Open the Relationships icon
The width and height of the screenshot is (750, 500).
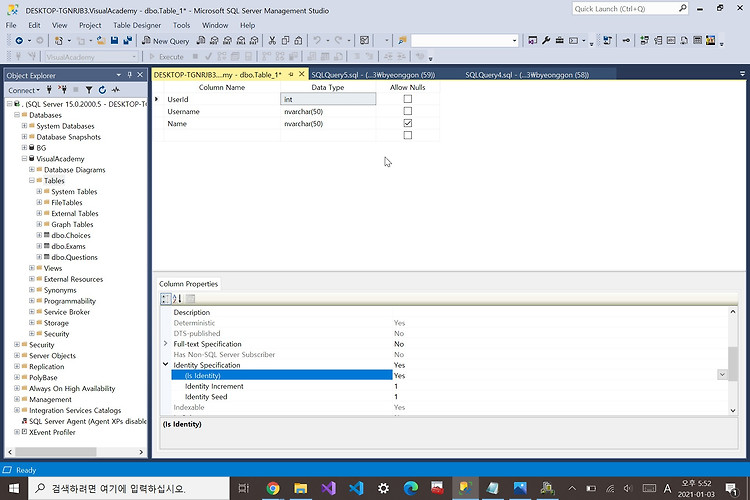644,41
